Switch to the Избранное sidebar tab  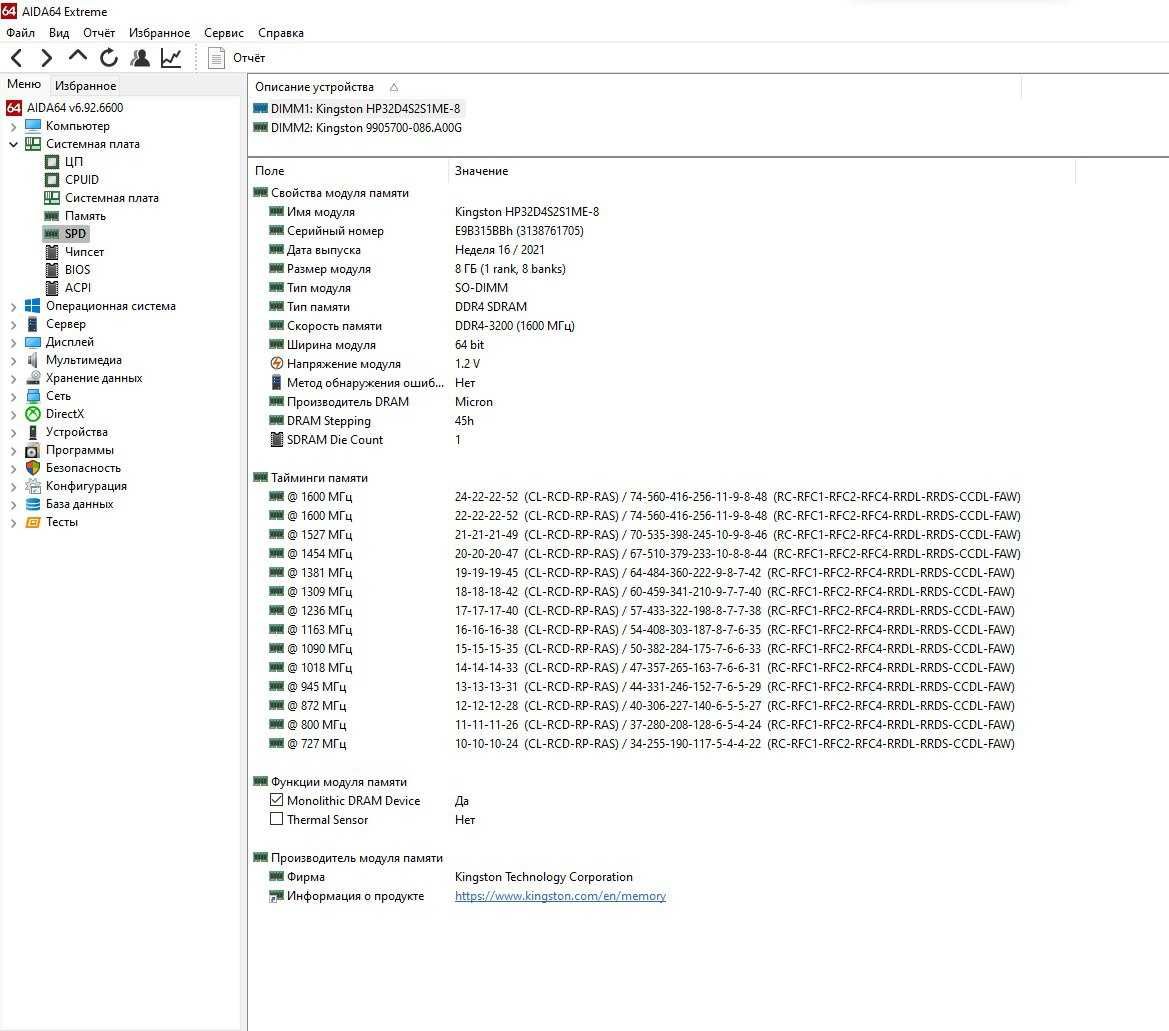tap(85, 85)
